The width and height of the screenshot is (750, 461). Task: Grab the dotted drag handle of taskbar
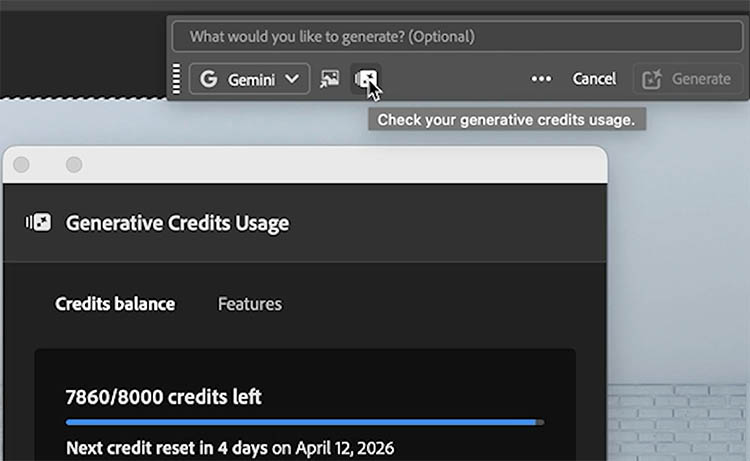click(177, 79)
